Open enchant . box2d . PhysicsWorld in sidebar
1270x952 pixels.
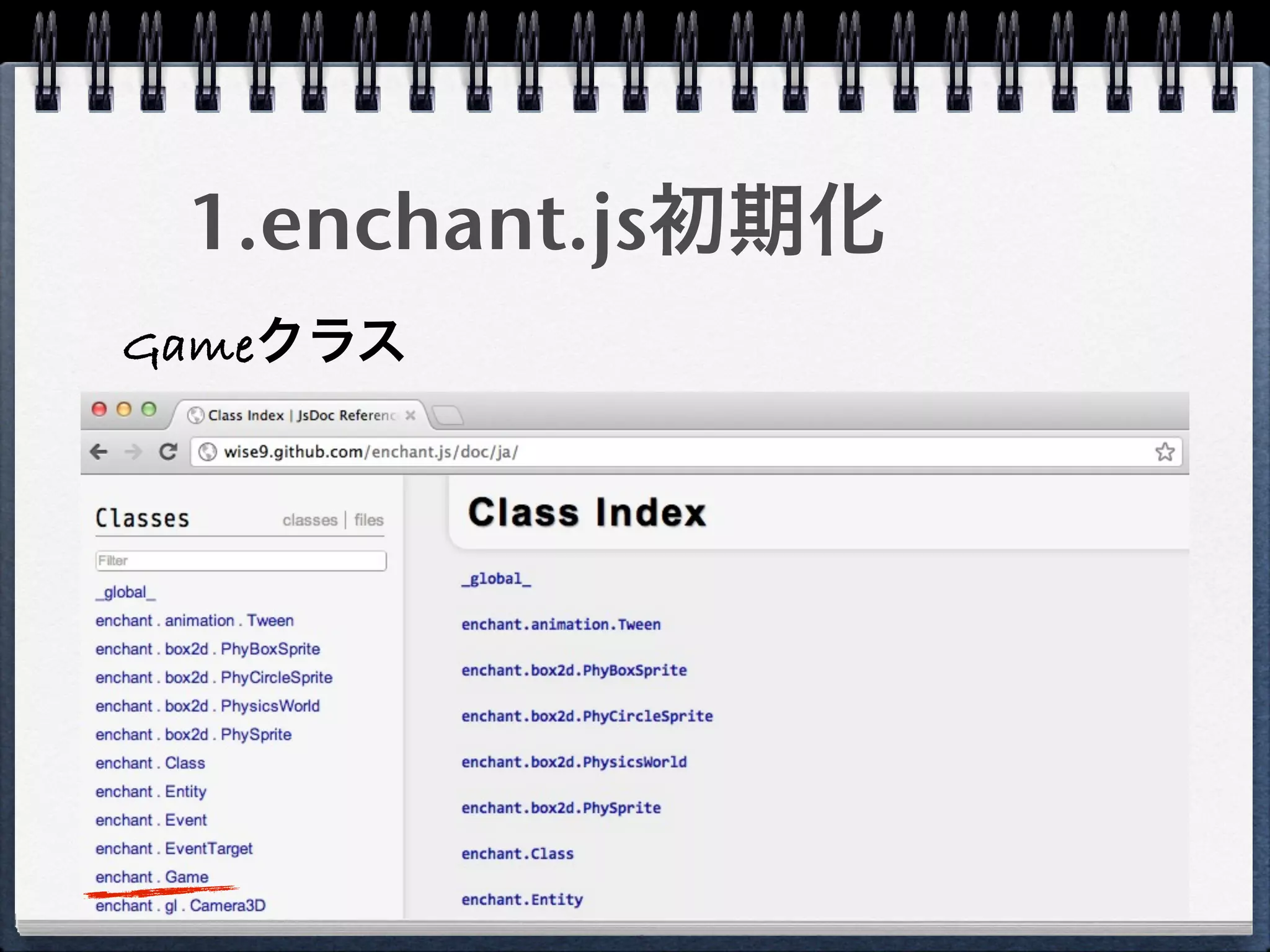[208, 706]
